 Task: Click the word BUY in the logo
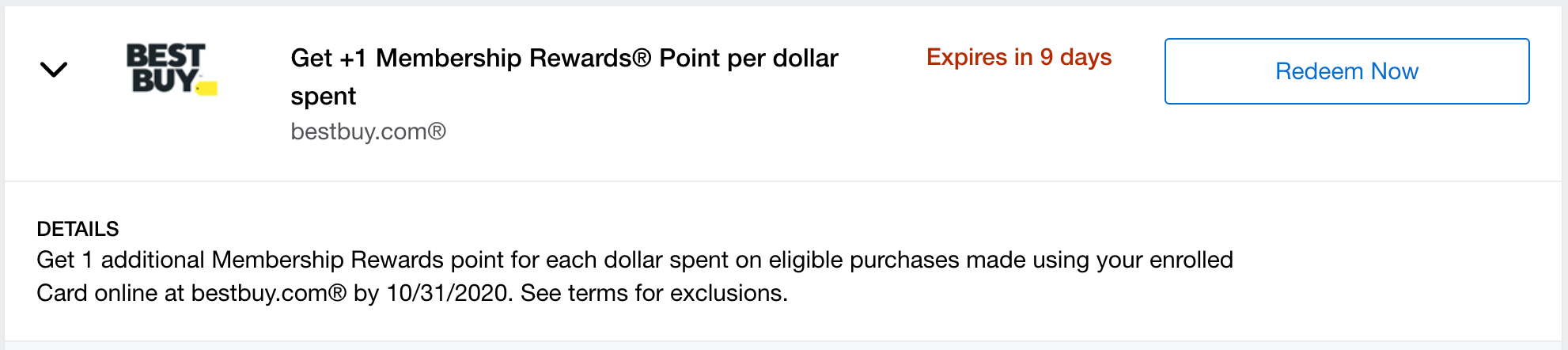163,81
